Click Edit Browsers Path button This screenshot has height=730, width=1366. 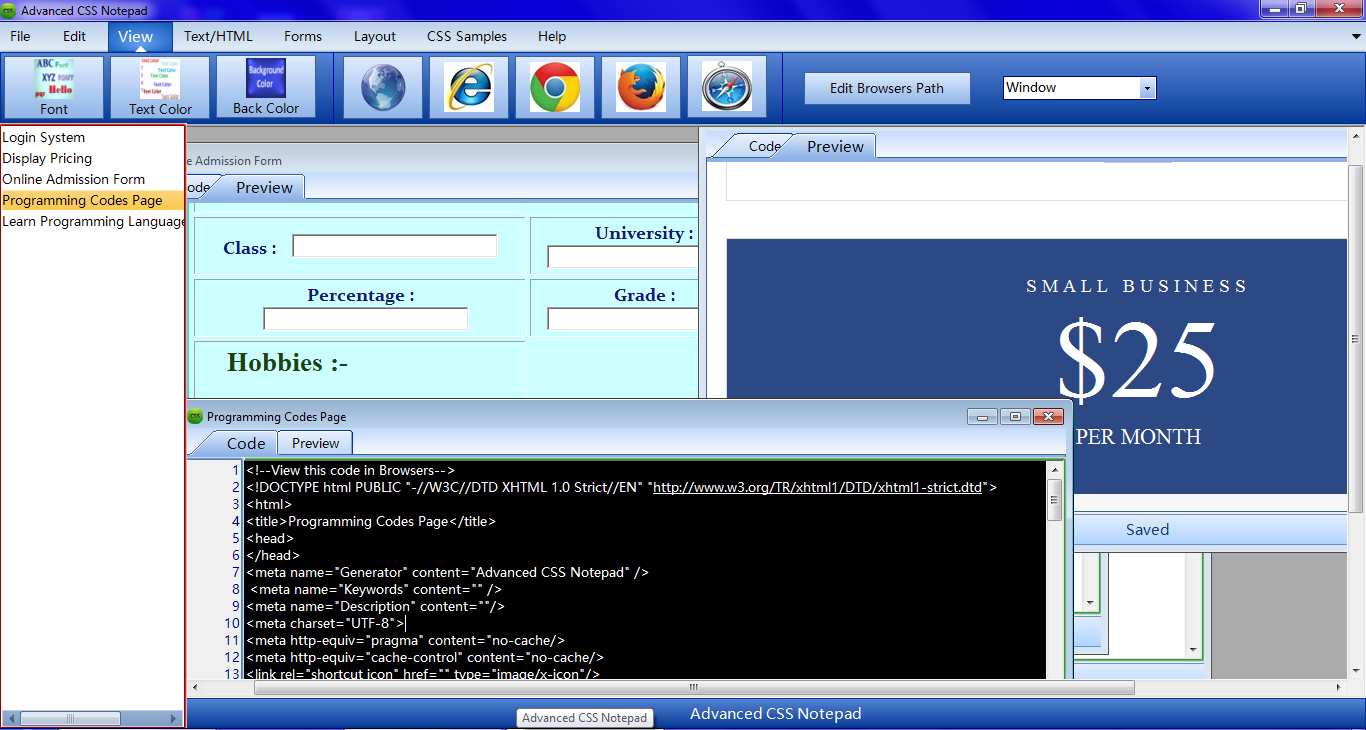tap(886, 88)
